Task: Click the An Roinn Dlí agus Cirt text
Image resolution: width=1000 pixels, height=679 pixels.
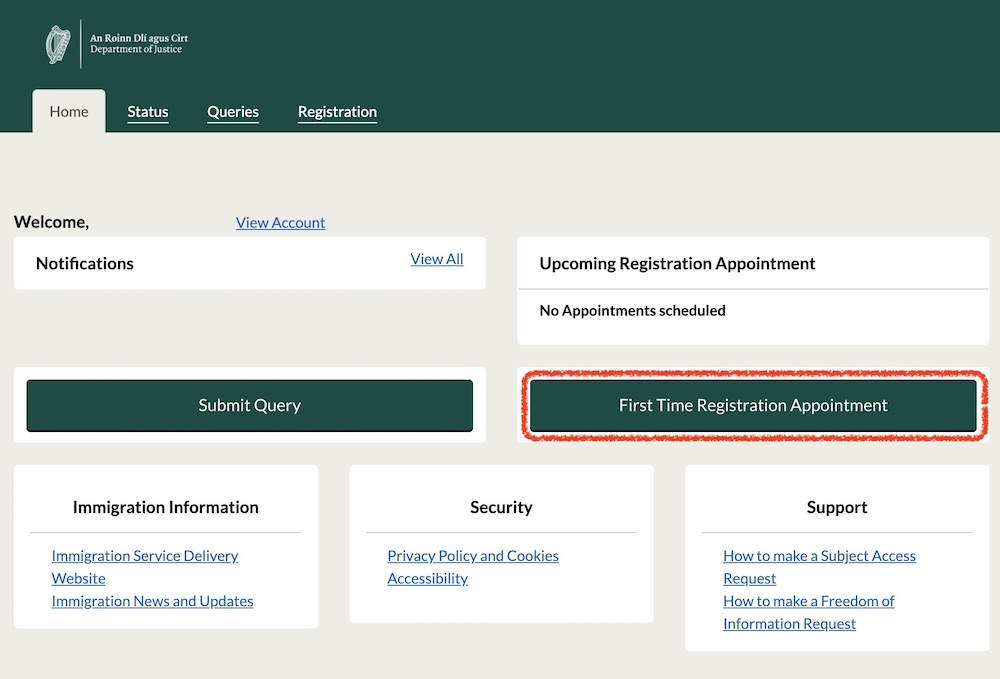Action: (139, 38)
